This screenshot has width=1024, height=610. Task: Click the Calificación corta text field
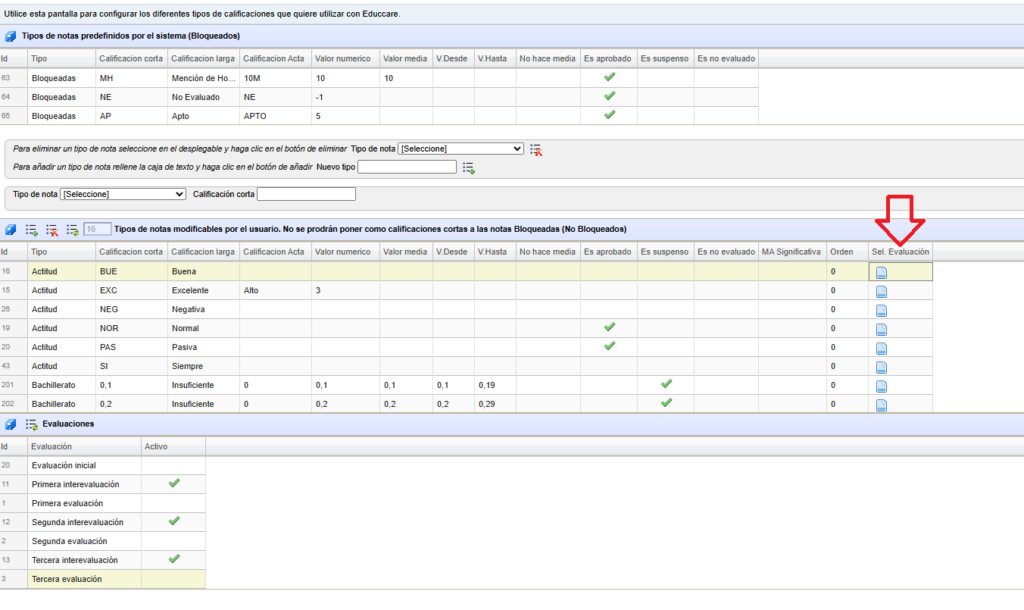pyautogui.click(x=306, y=194)
